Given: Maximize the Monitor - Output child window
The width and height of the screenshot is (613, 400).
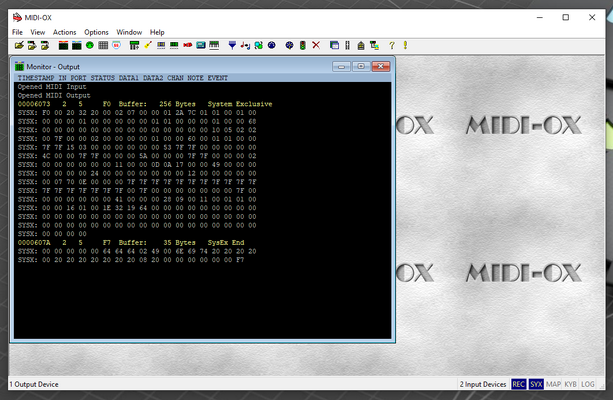Looking at the screenshot, I should 361,66.
